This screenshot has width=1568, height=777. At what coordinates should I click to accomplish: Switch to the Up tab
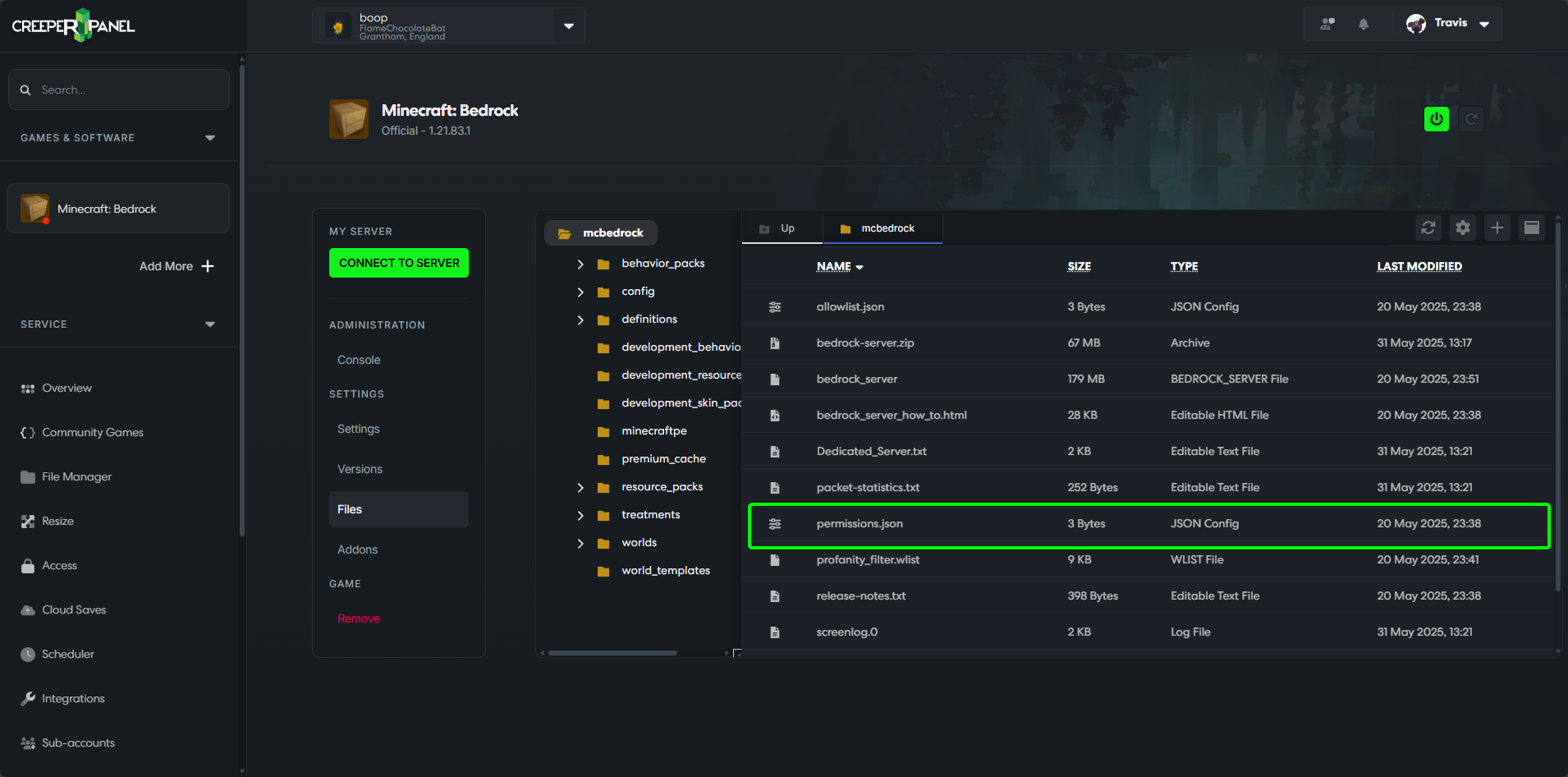tap(781, 228)
